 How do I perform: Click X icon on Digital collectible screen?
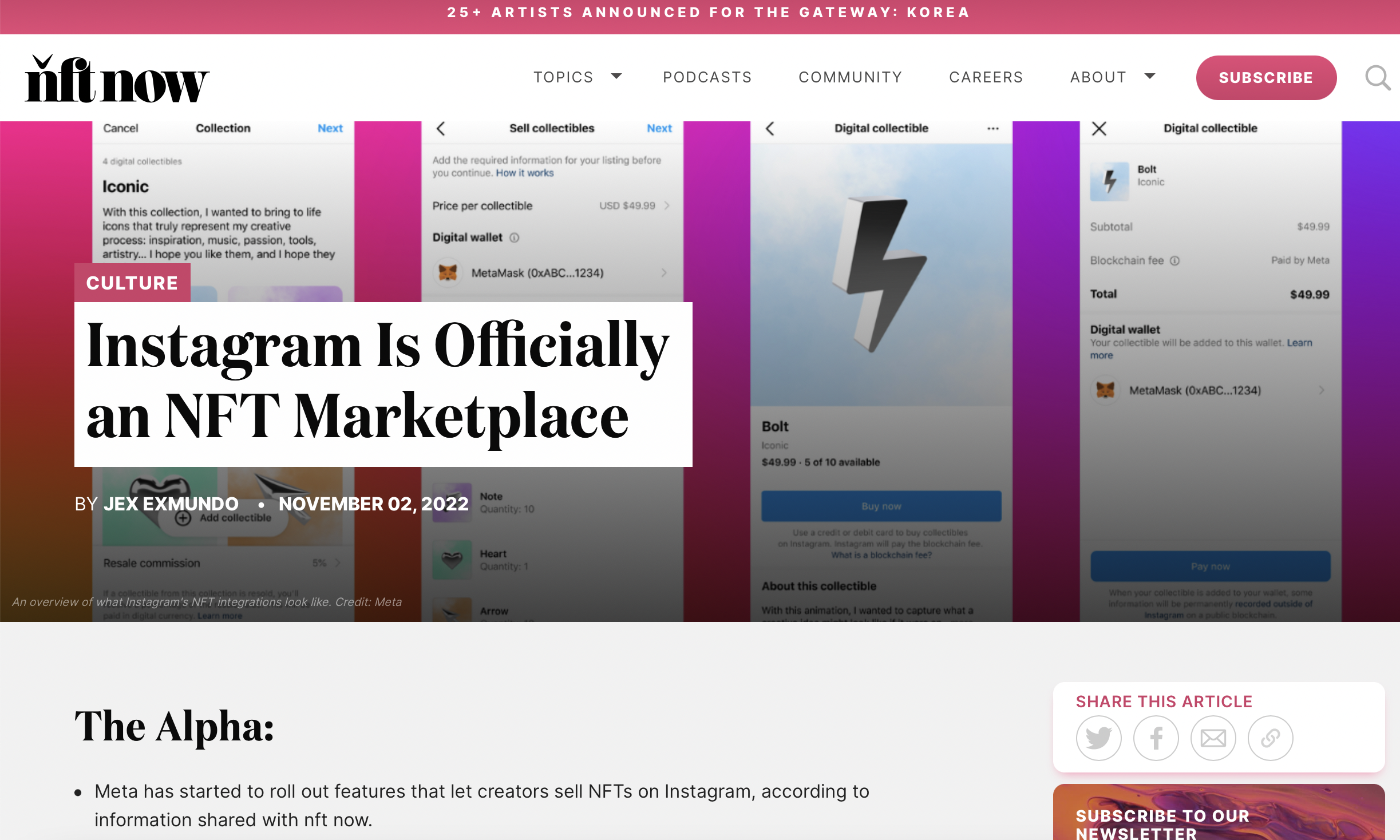(1099, 129)
